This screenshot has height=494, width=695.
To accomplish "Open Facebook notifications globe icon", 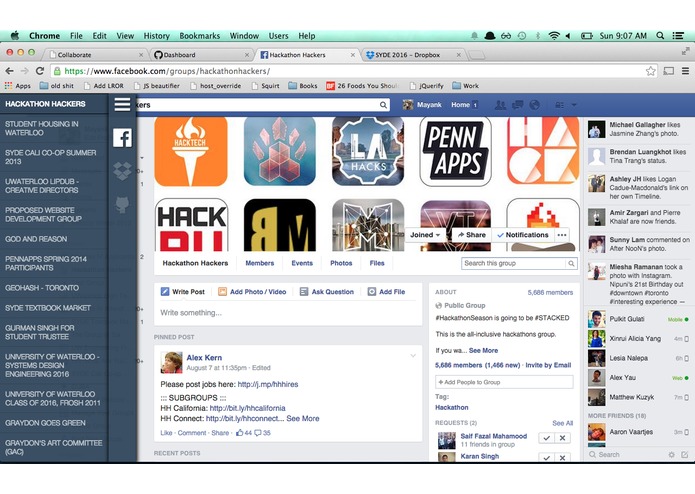I will tap(535, 105).
